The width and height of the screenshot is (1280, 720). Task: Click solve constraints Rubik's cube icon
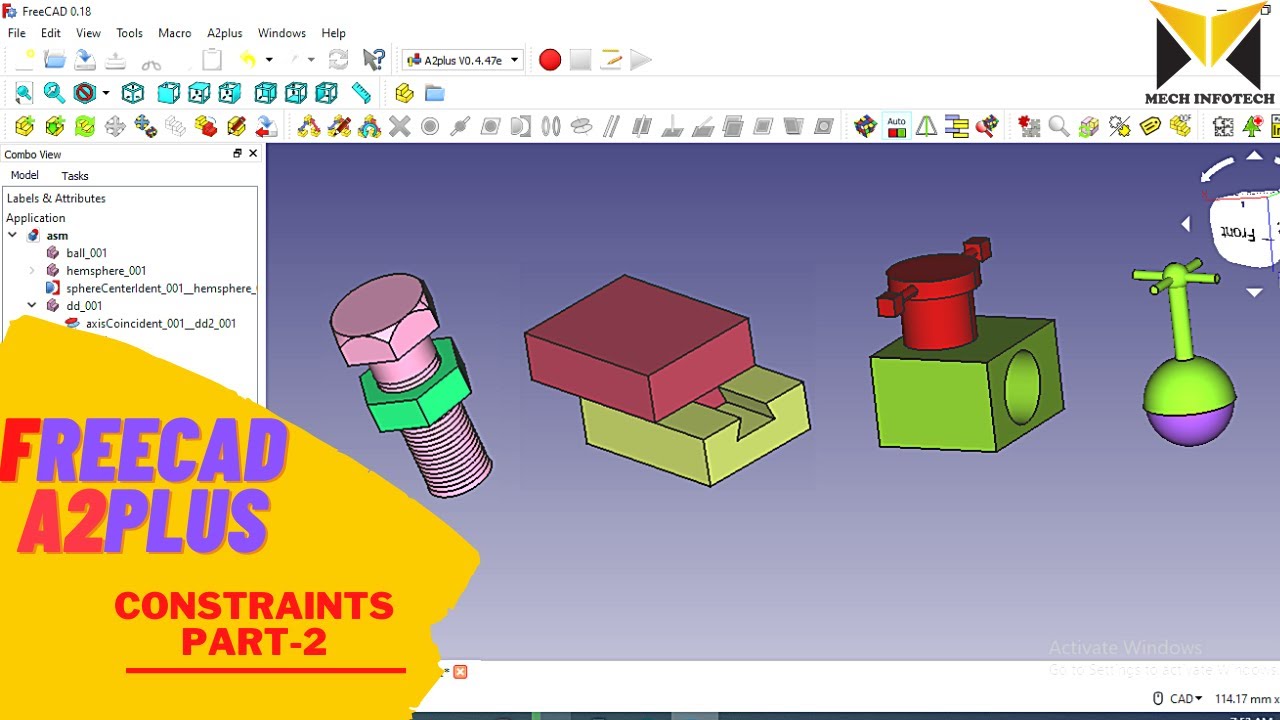coord(866,126)
